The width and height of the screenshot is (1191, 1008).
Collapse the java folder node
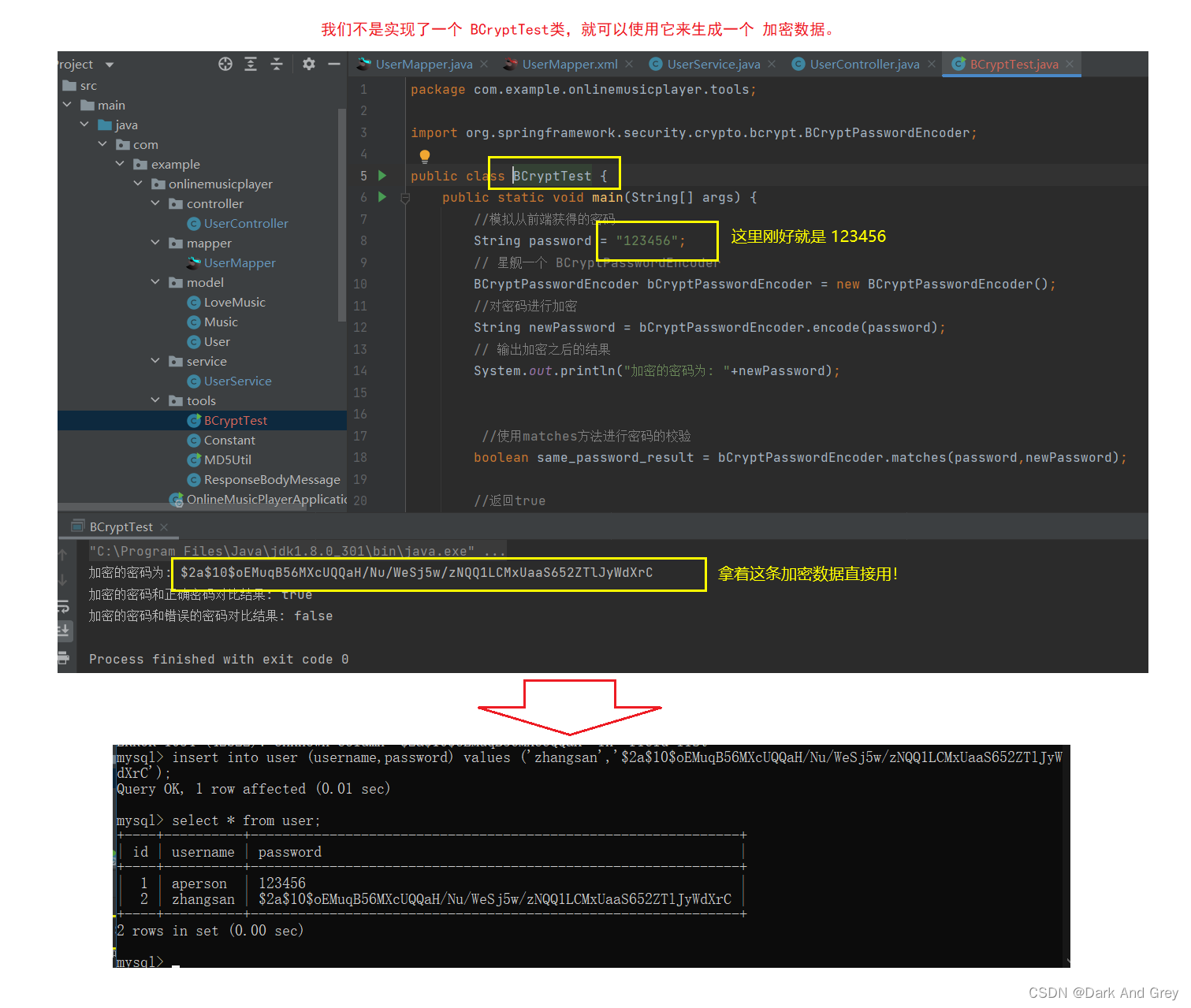(x=84, y=125)
